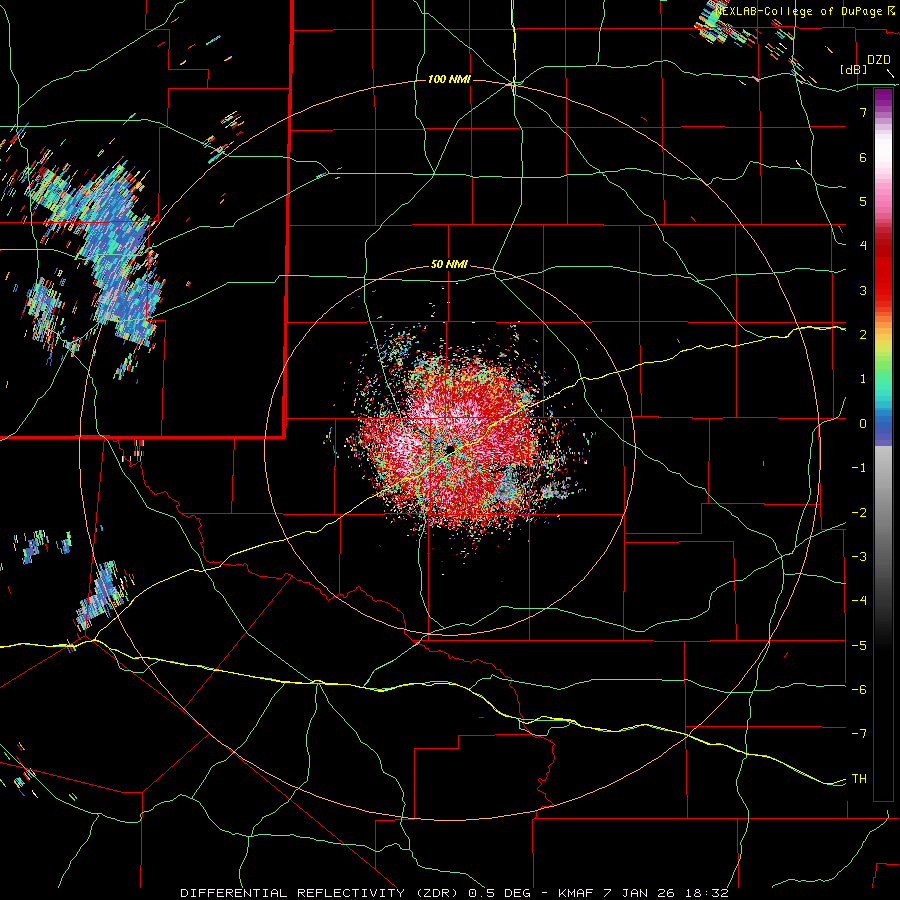This screenshot has height=900, width=900.
Task: Select the -6 value on the dB scale
Action: coord(859,690)
